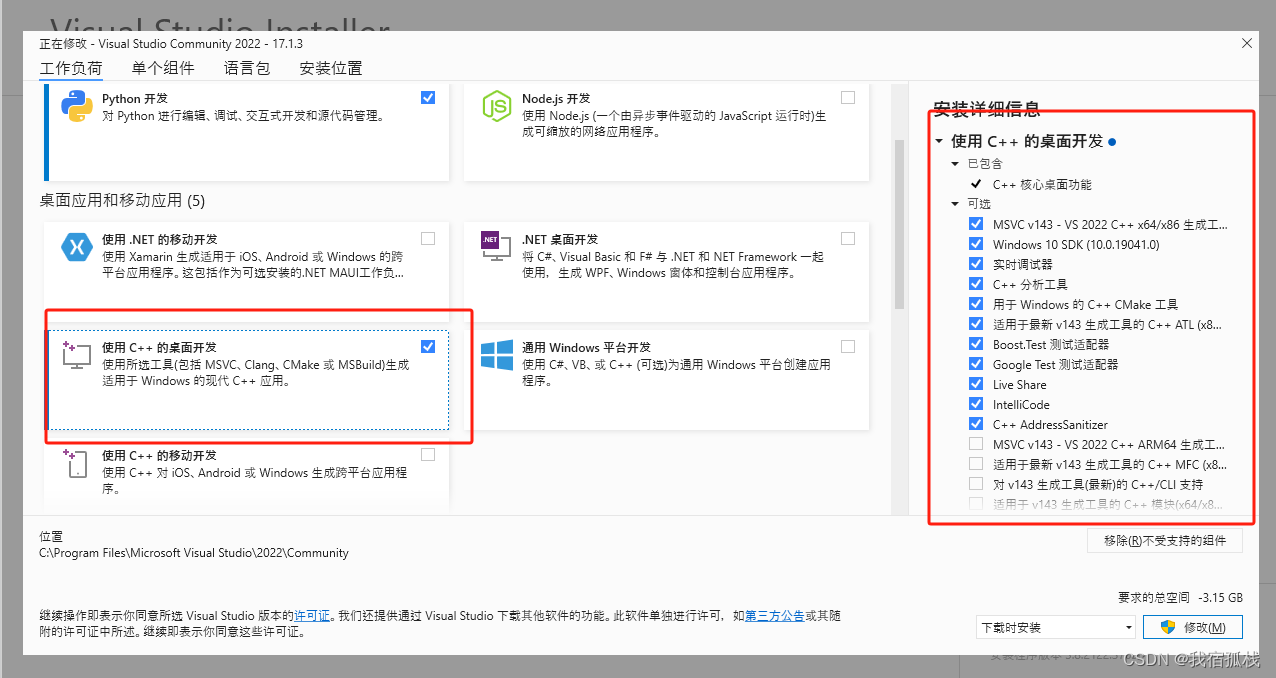Switch to the 工作负荷 tab
The width and height of the screenshot is (1276, 678).
[71, 68]
